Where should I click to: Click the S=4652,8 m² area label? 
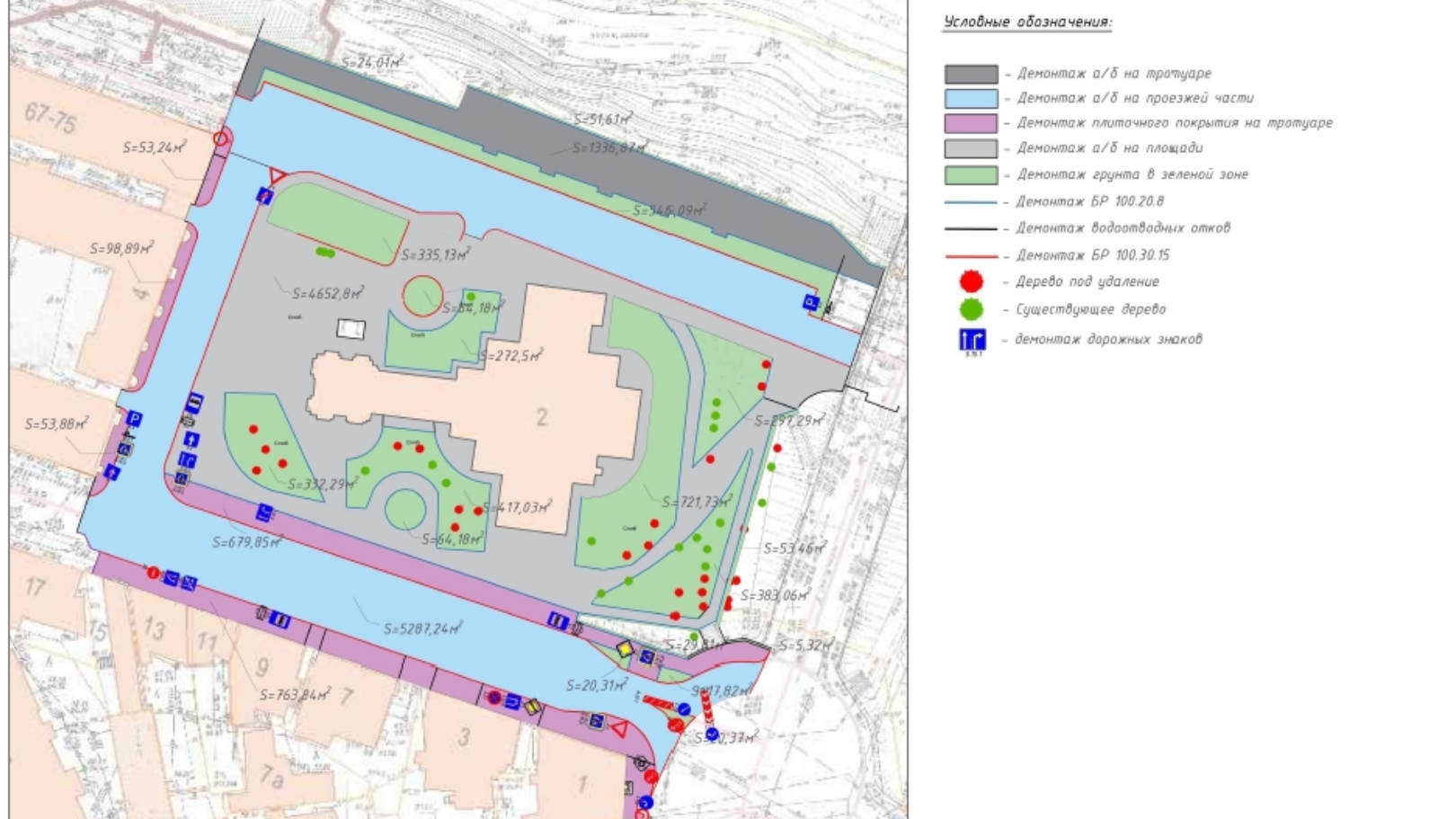tap(328, 292)
